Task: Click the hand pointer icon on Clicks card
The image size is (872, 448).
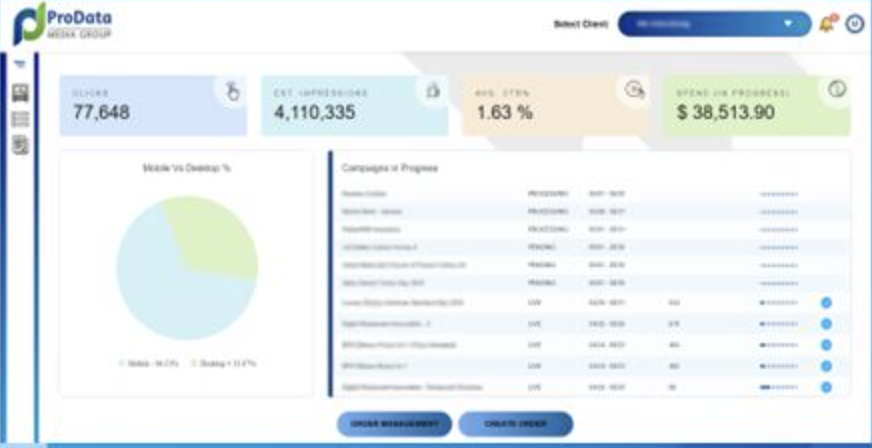Action: point(232,91)
